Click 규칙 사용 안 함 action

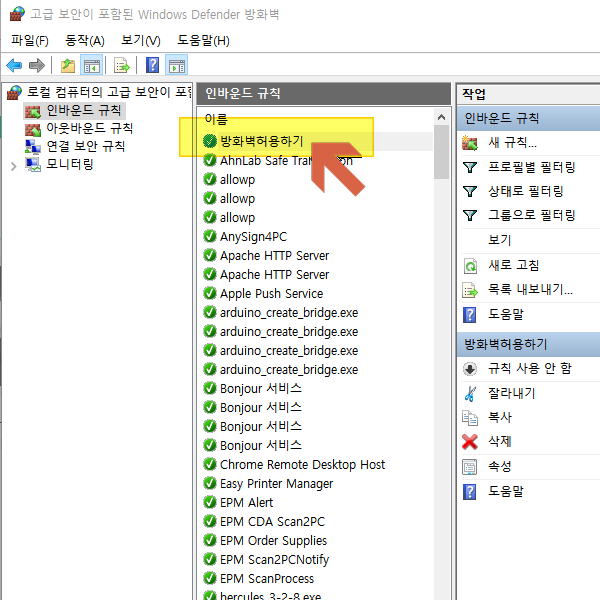pyautogui.click(x=530, y=368)
